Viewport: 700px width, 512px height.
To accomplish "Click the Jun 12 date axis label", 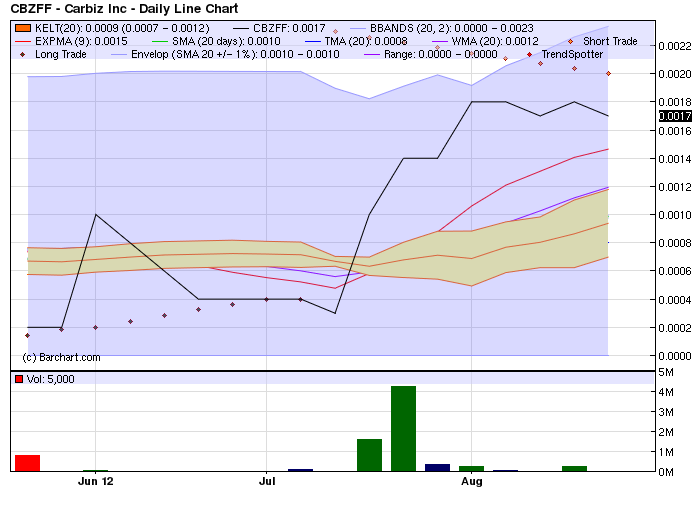I will pyautogui.click(x=96, y=481).
